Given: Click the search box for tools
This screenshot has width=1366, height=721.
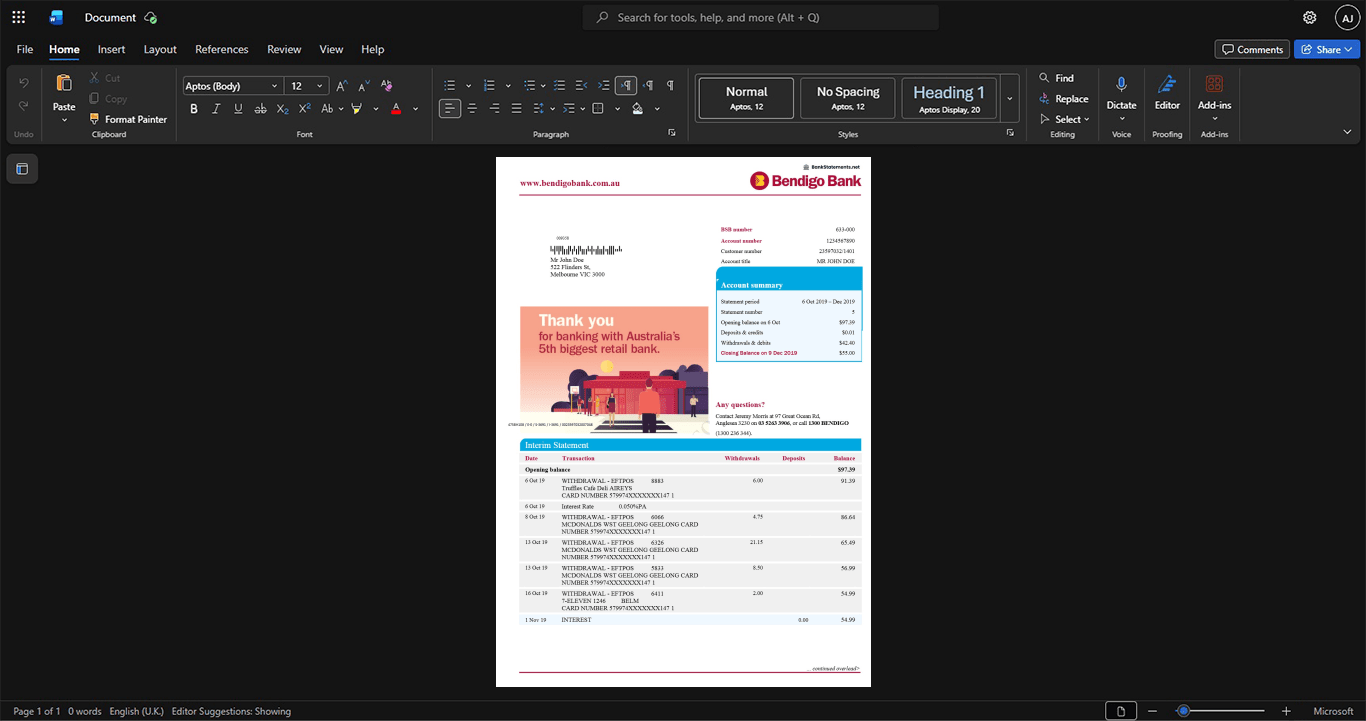Looking at the screenshot, I should (761, 17).
